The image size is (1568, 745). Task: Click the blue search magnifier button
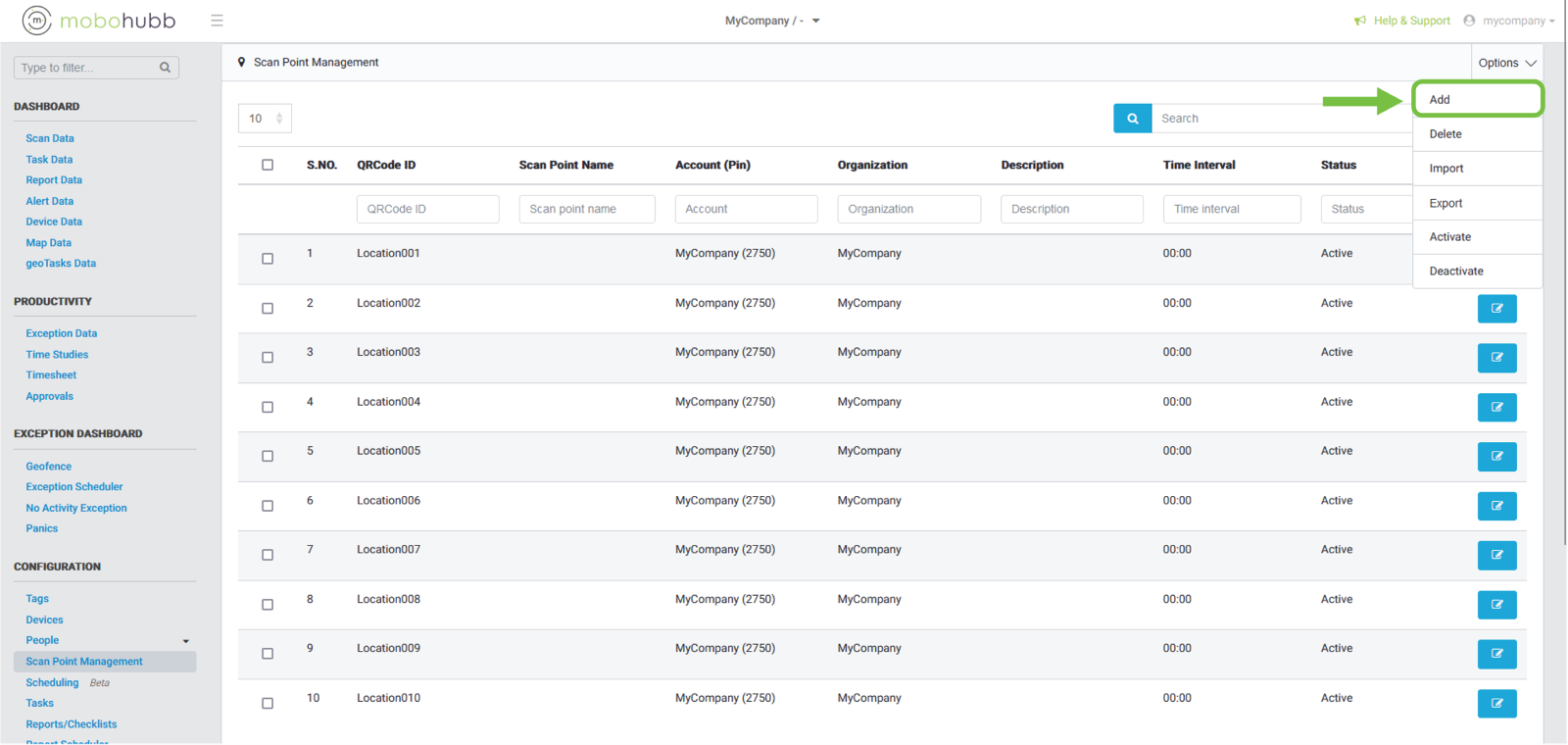click(x=1132, y=119)
